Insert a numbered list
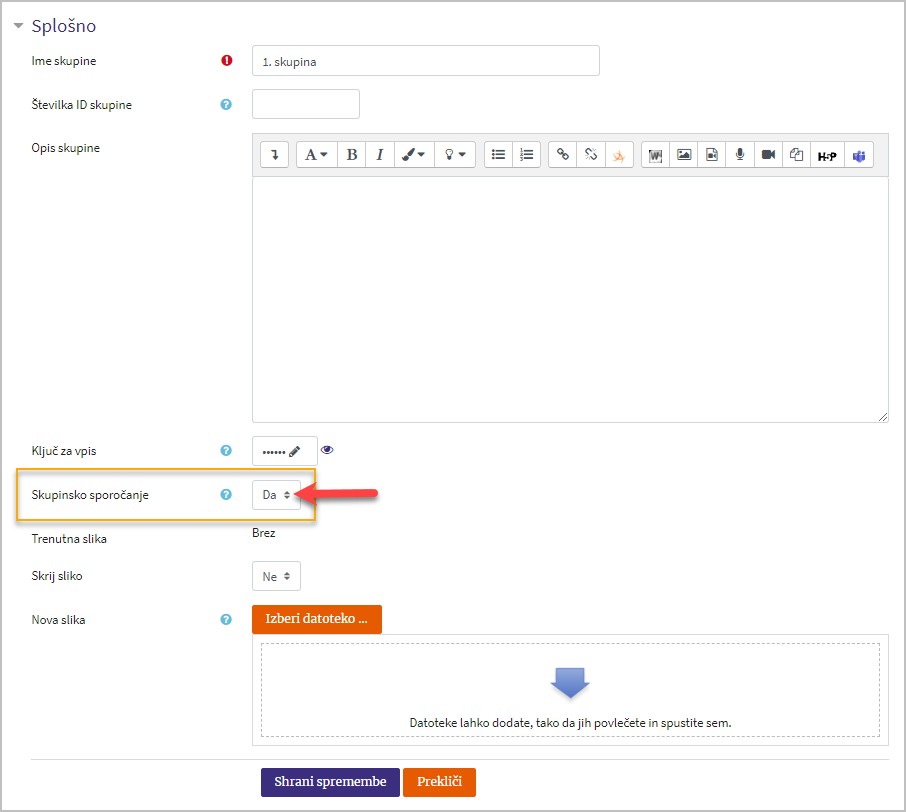 526,155
